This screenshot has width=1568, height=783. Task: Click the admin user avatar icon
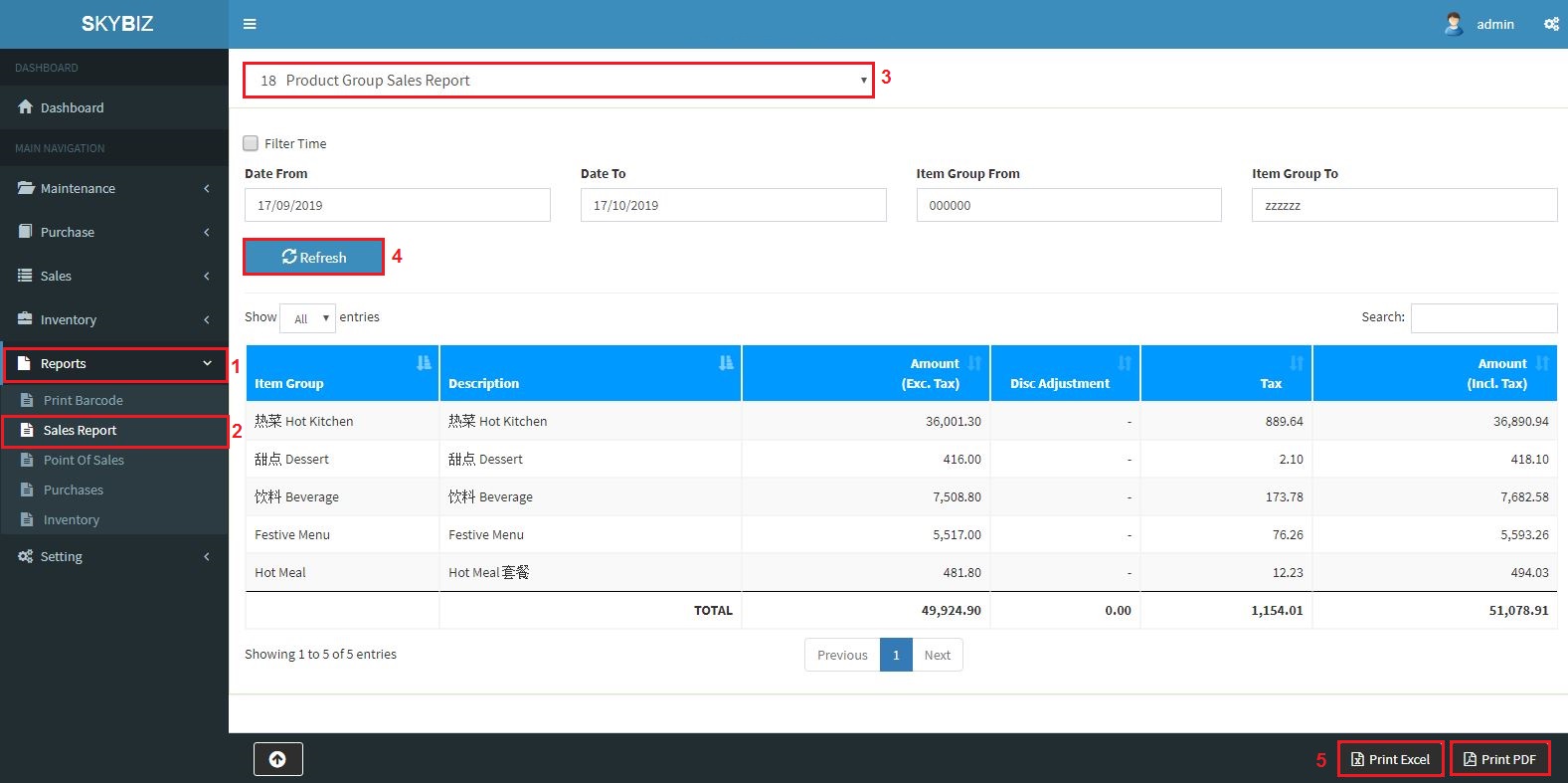coord(1454,24)
